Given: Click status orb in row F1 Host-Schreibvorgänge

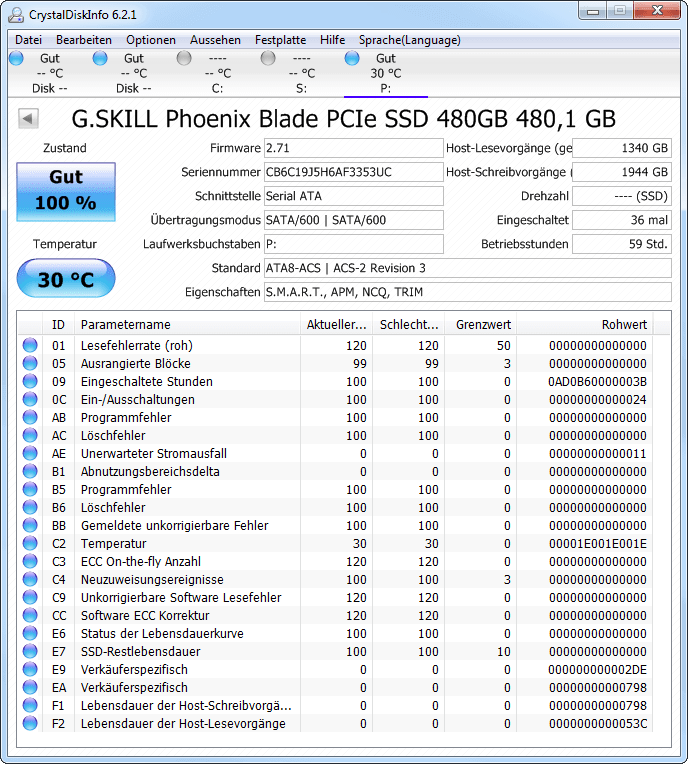Looking at the screenshot, I should point(30,706).
